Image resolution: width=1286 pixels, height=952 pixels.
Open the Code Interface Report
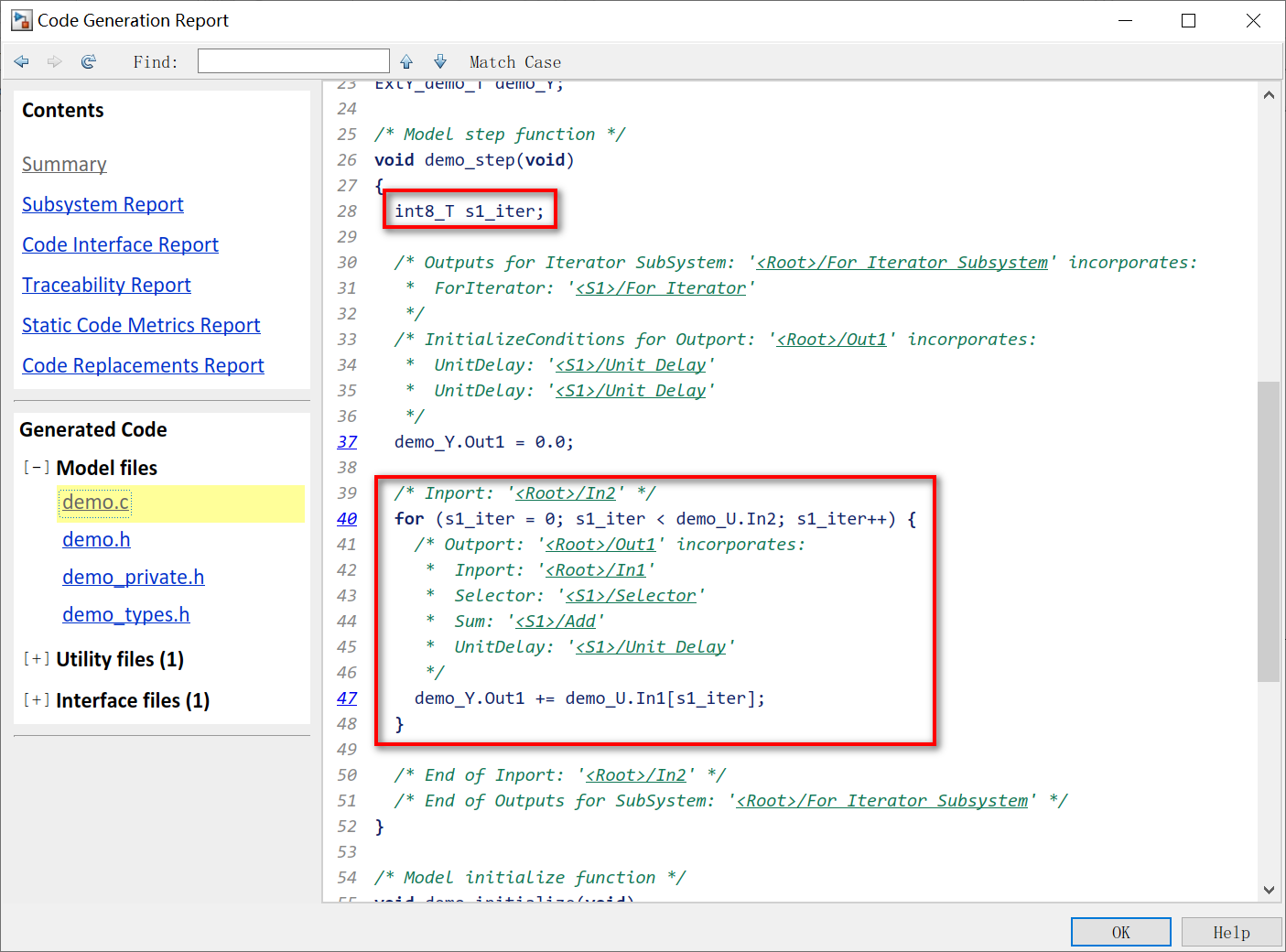click(120, 244)
